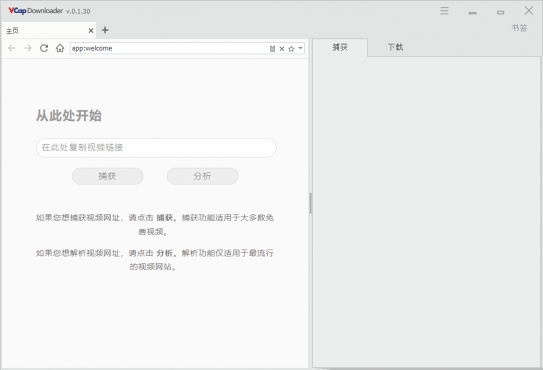Focus the 在此处复制视频链接 input box

pos(156,148)
